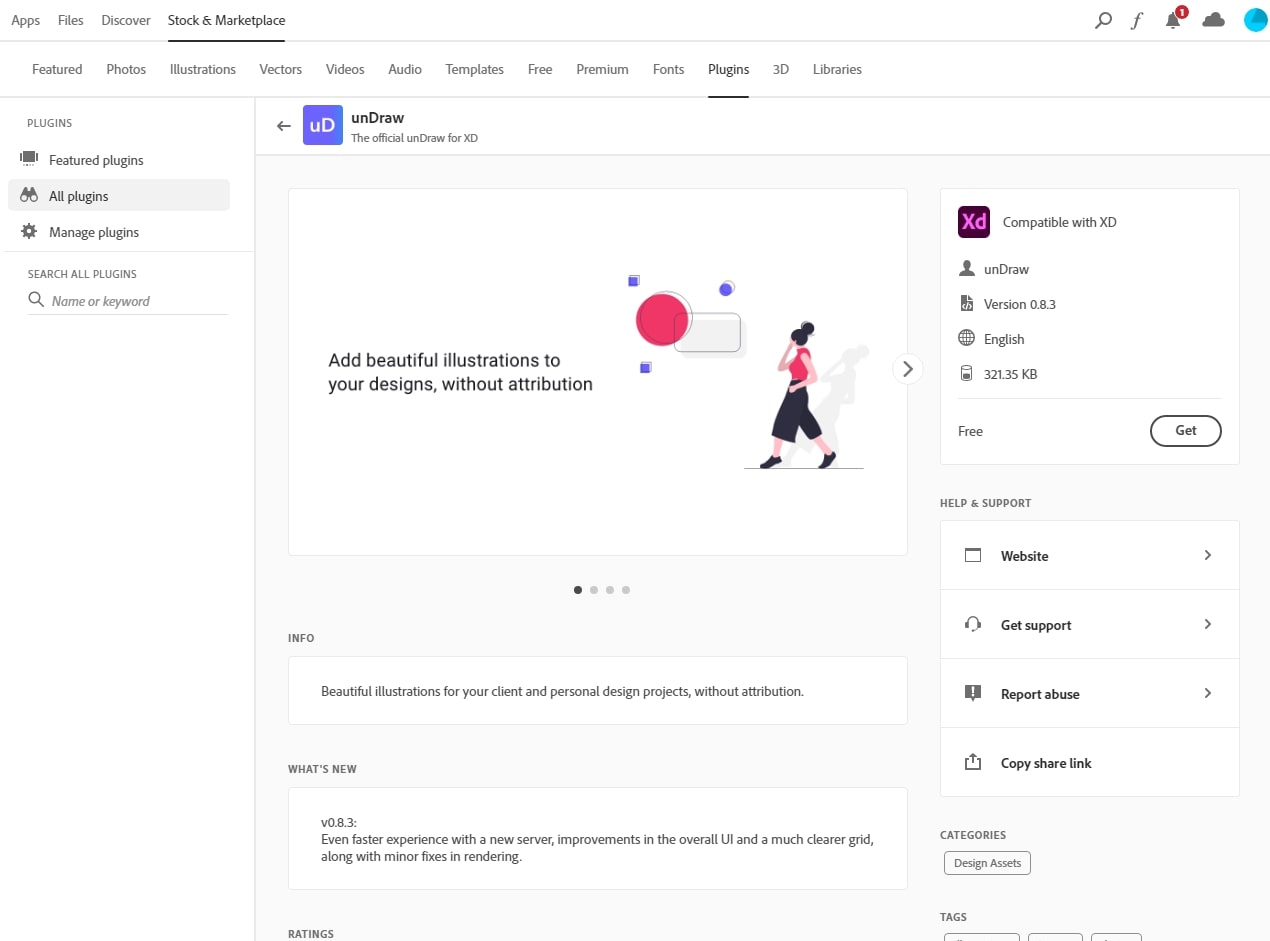Click the file size icon beside 321.35 KB

(x=966, y=374)
